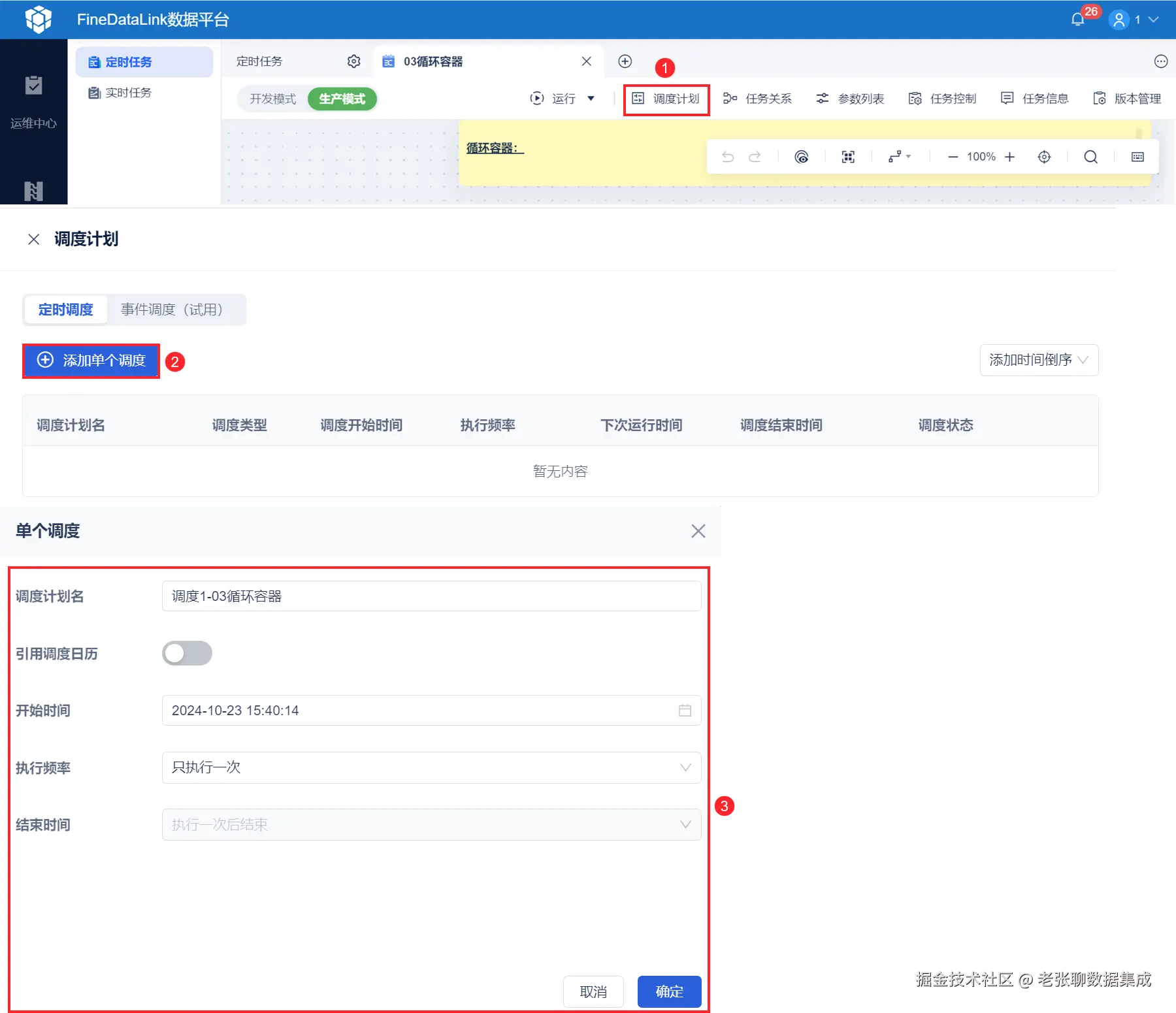Select the 事件调度（试用） tab
This screenshot has height=1013, width=1176.
tap(175, 310)
